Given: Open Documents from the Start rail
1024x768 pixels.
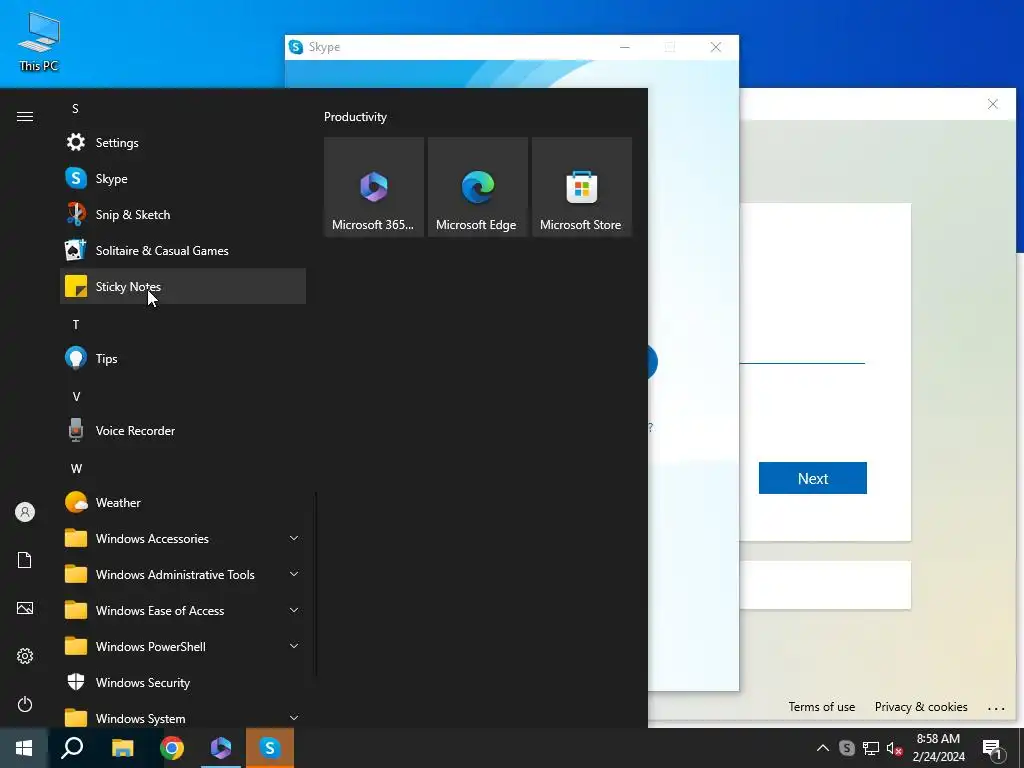Looking at the screenshot, I should 25,560.
